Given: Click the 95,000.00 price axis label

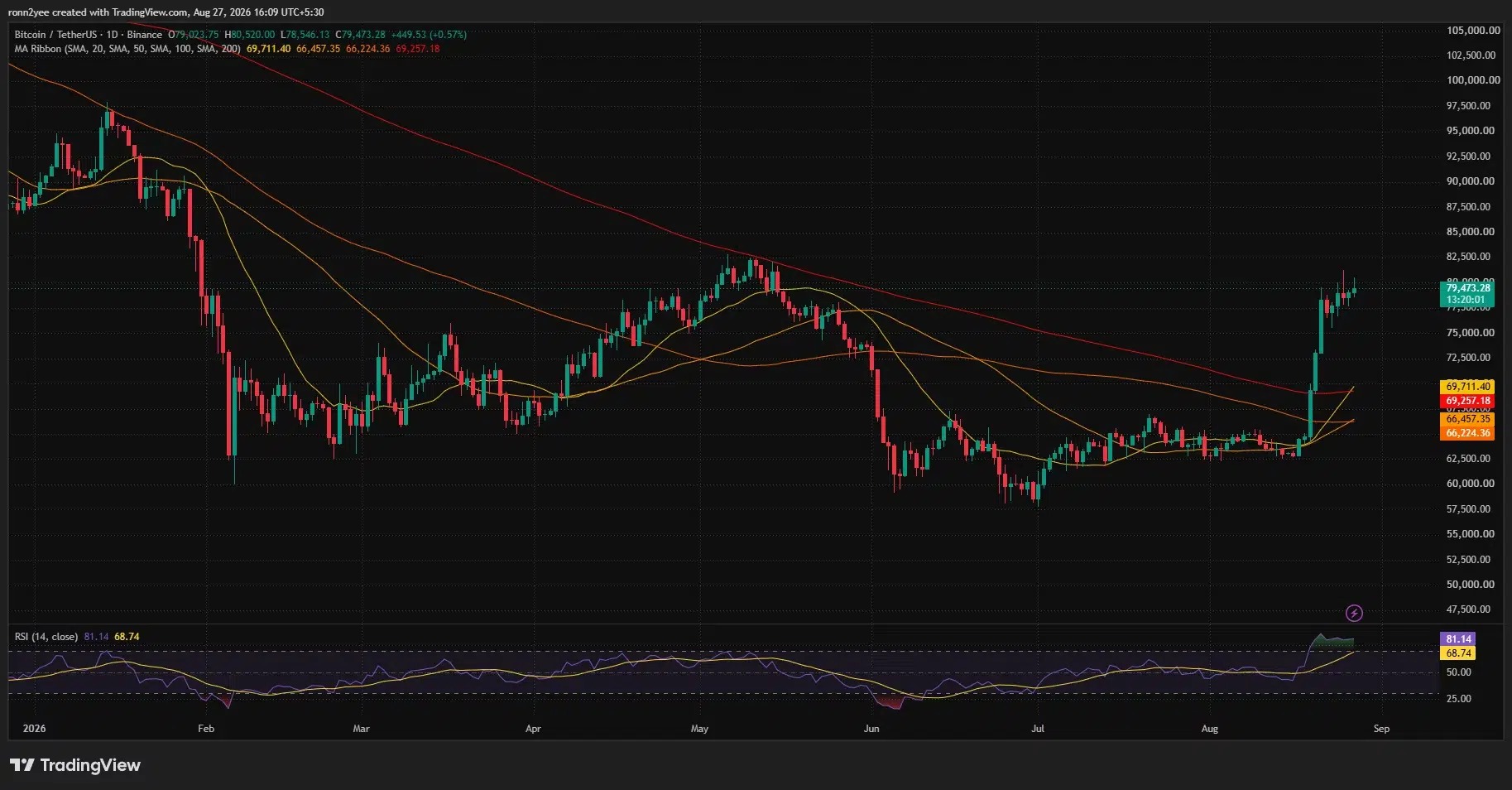Looking at the screenshot, I should (1471, 131).
